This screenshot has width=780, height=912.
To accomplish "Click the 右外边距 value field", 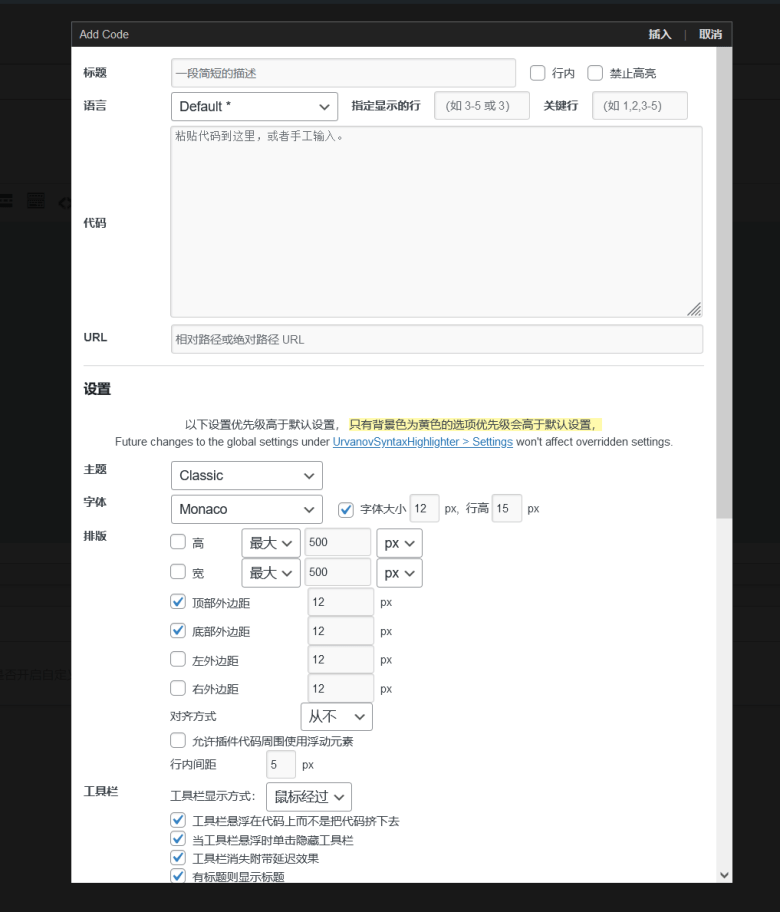I will click(340, 689).
